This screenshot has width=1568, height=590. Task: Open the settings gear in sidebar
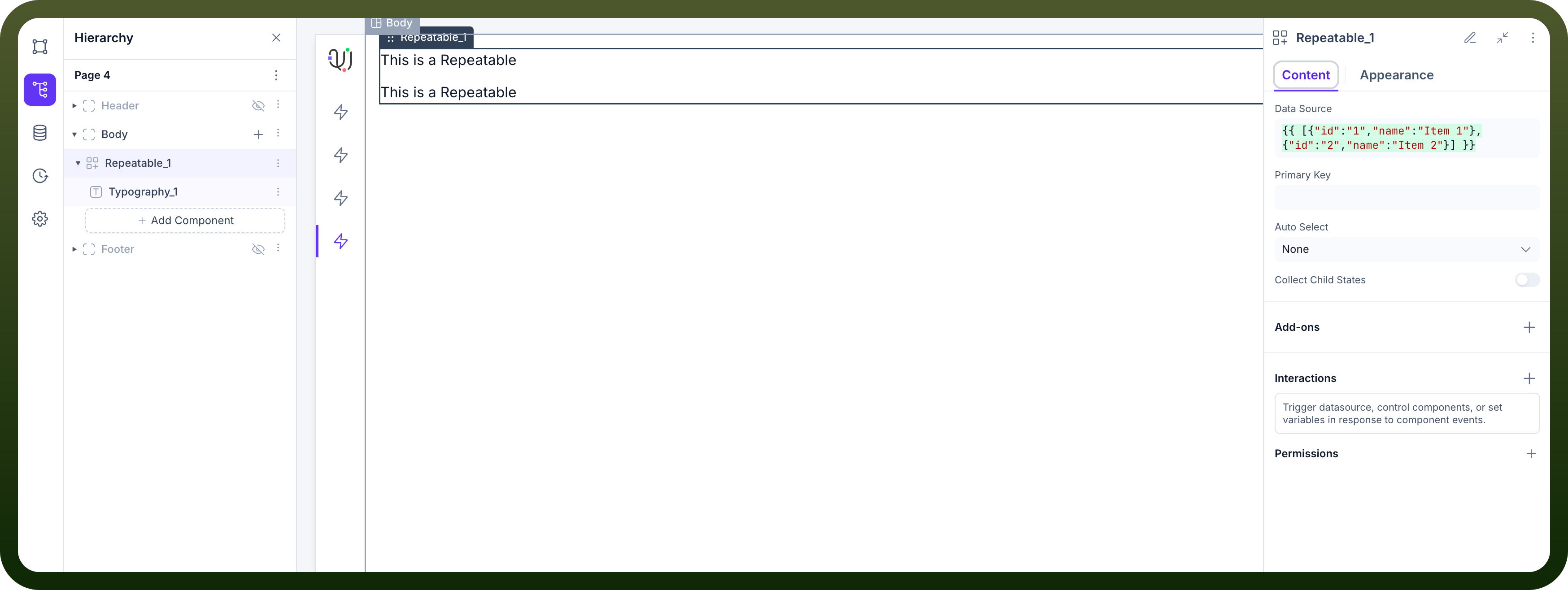click(x=39, y=219)
